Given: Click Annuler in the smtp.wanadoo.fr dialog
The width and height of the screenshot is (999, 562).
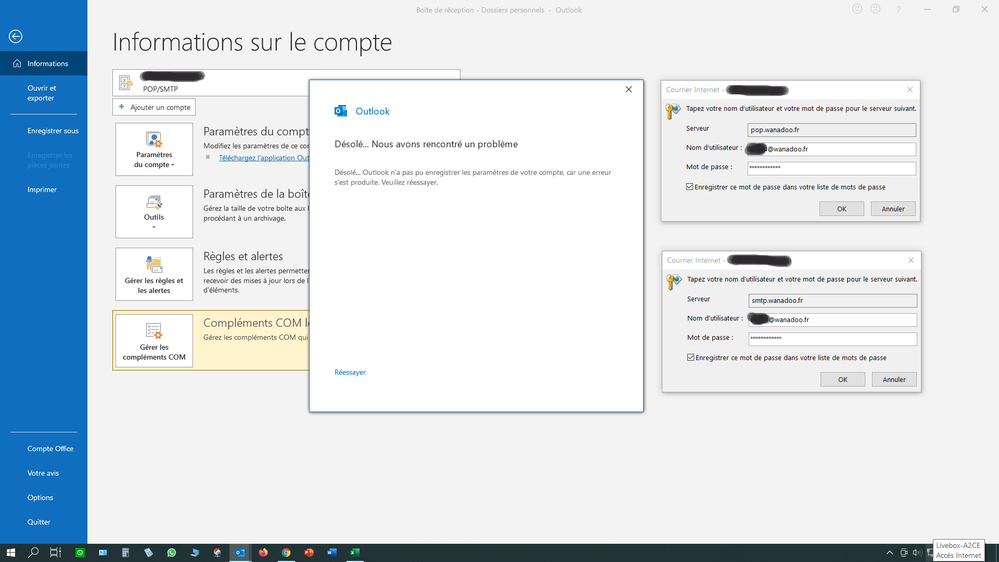Looking at the screenshot, I should click(894, 380).
